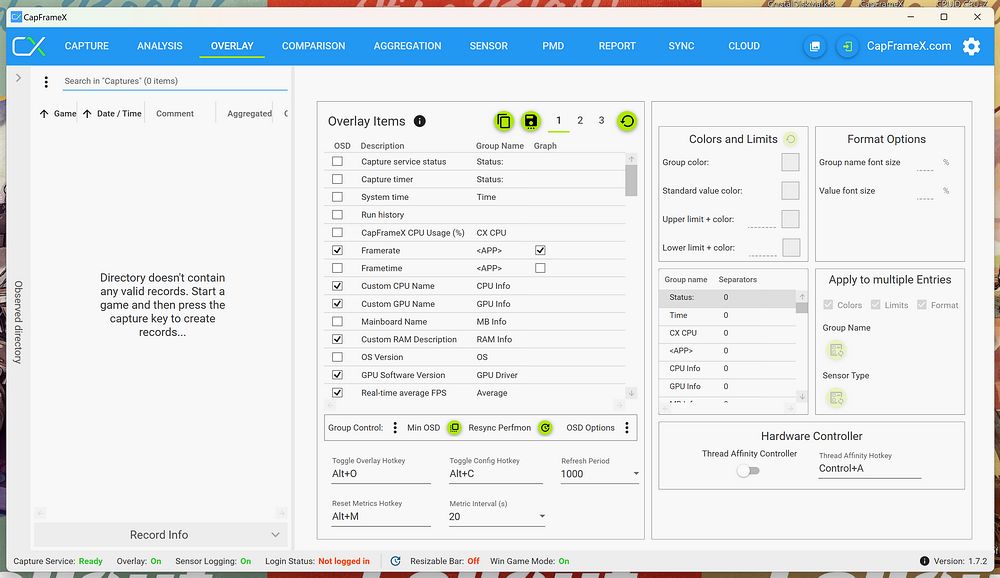
Task: Click the Toggle Config Hotkey field
Action: point(496,473)
